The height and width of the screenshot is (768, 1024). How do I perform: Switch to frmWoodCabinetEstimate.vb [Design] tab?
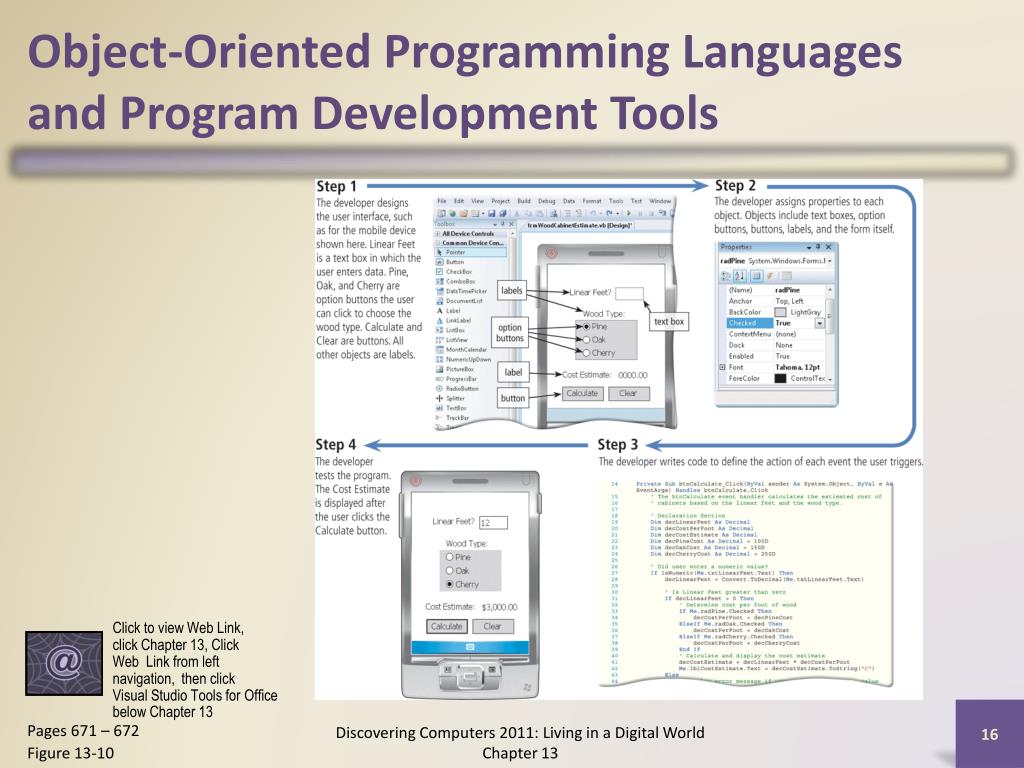(x=579, y=225)
